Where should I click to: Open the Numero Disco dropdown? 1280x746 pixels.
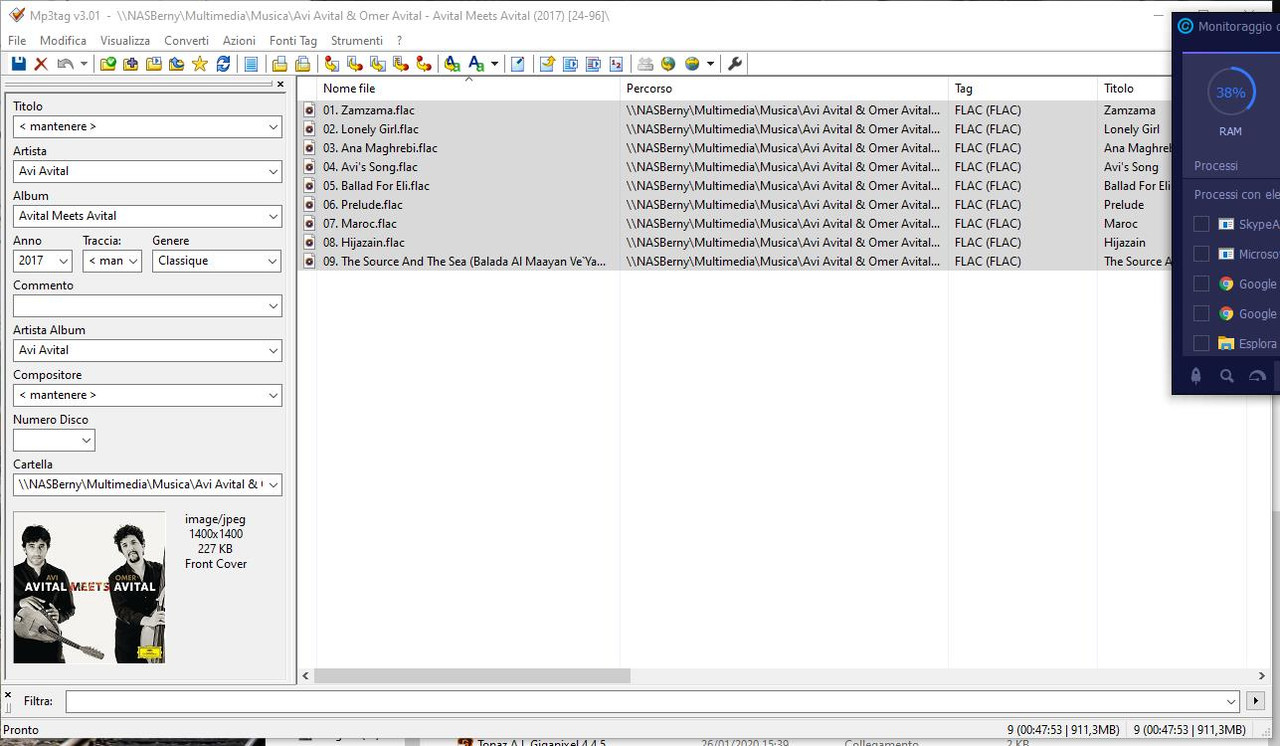(x=86, y=440)
